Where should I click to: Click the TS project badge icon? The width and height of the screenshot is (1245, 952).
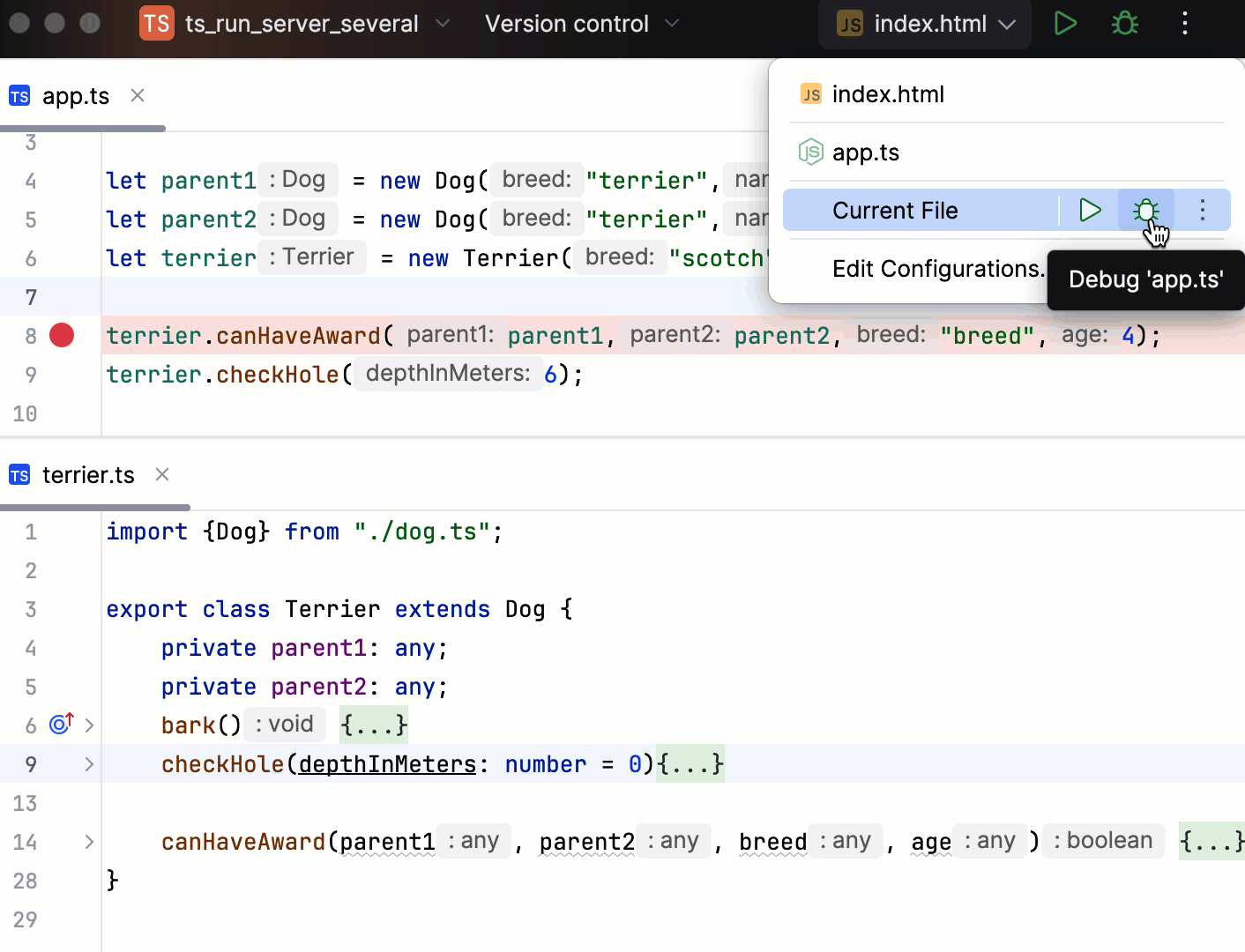point(156,24)
